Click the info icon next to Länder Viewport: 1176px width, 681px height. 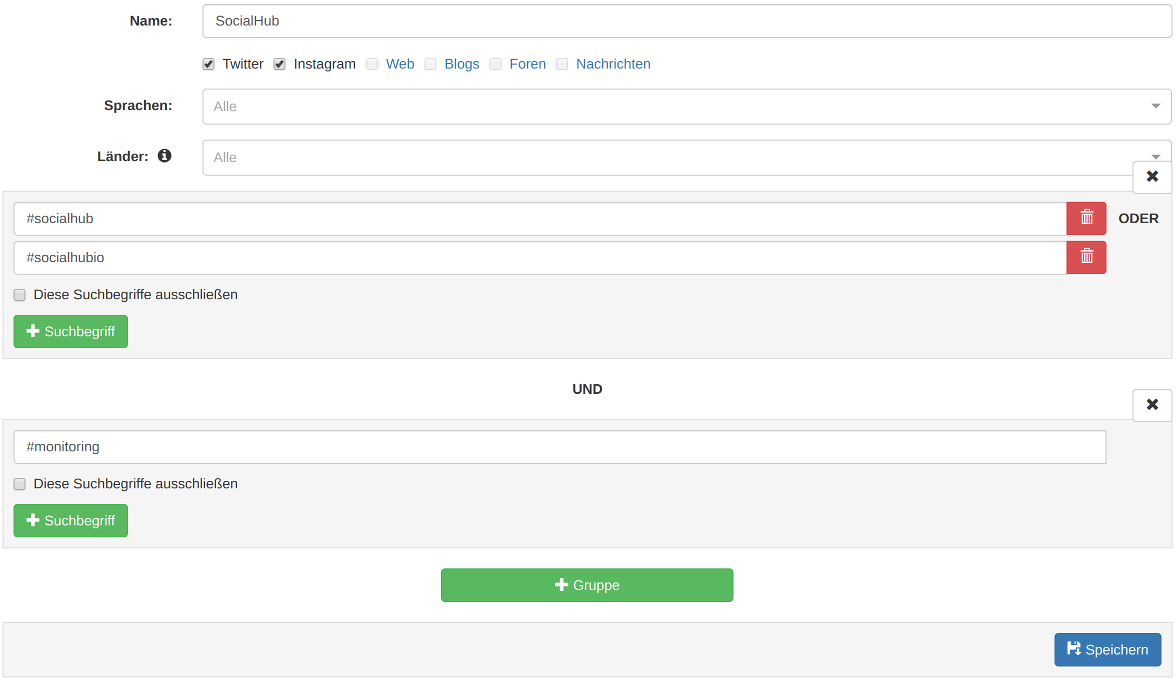click(x=164, y=156)
